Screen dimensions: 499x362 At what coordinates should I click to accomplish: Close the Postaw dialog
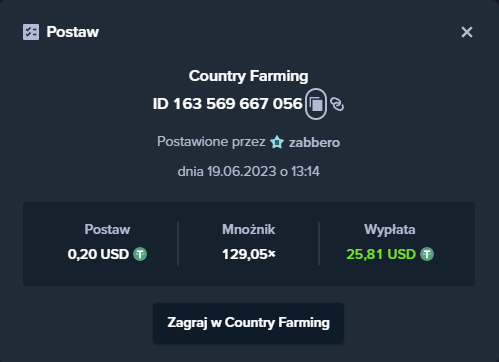pyautogui.click(x=467, y=32)
